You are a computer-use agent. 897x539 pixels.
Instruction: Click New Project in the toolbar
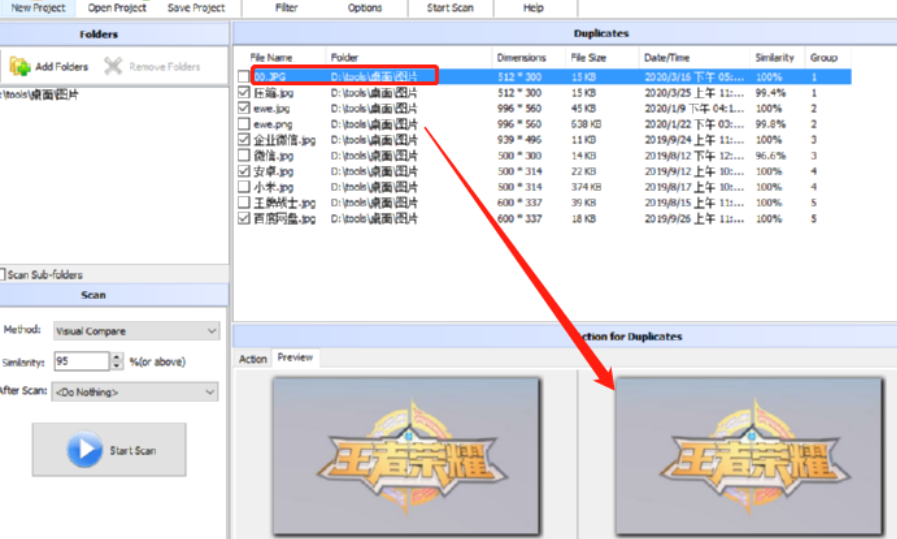point(38,8)
